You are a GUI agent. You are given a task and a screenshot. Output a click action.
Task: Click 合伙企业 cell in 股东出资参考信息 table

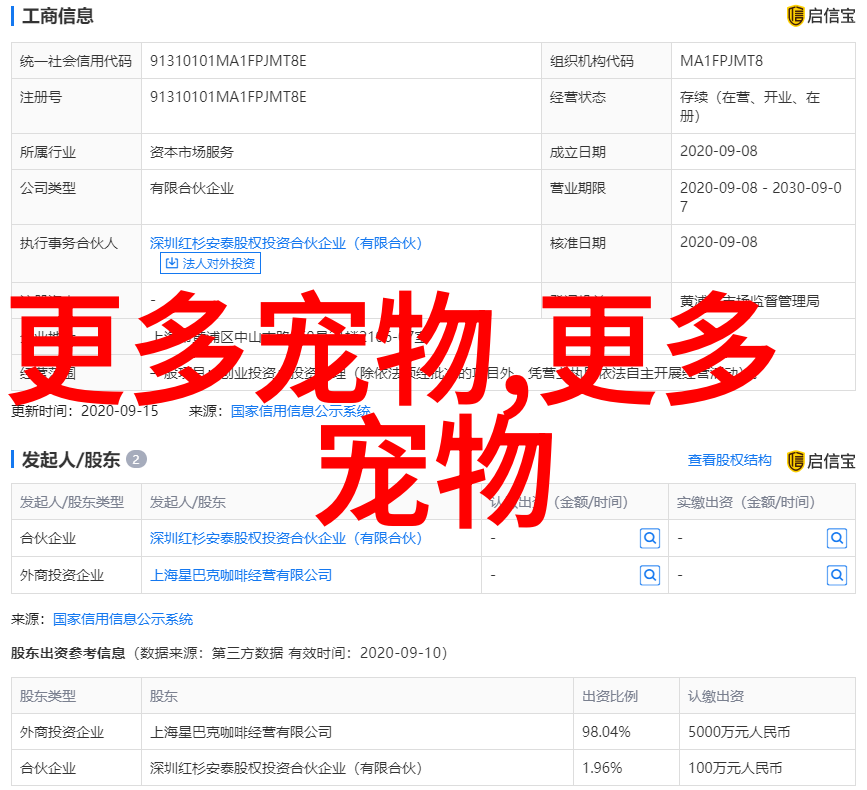[x=76, y=768]
